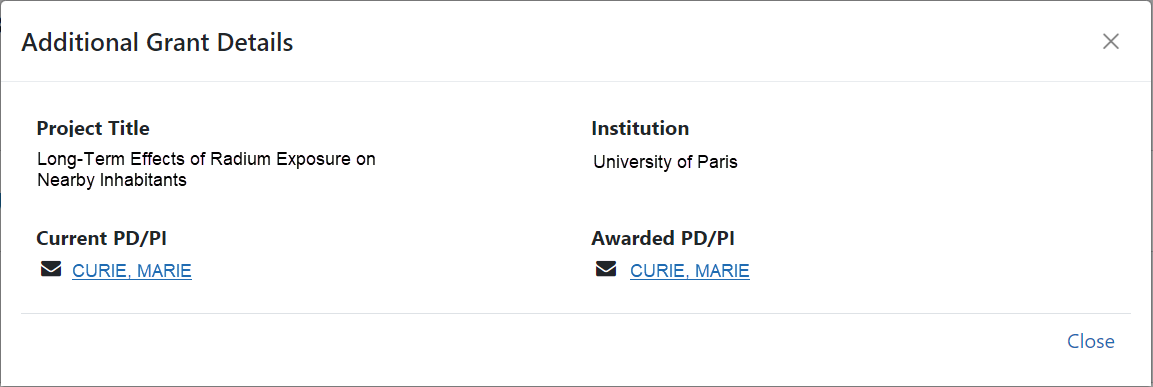This screenshot has width=1153, height=387.
Task: Click the envelope icon beside Current PD/PI name
Action: point(51,270)
